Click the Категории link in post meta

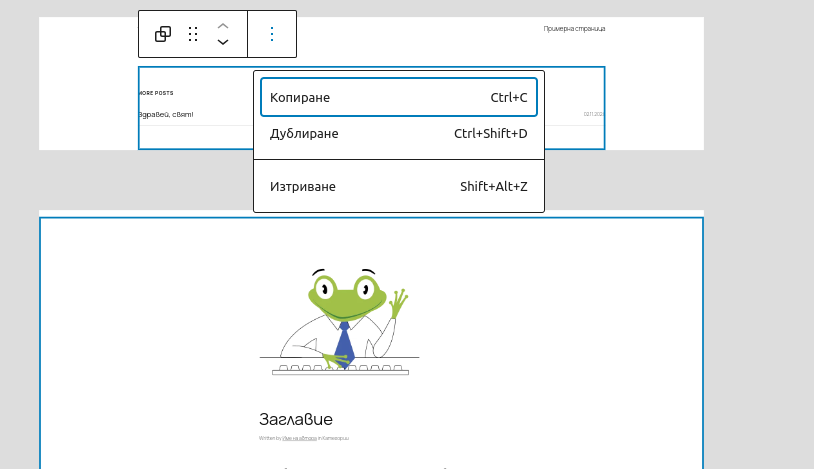pos(336,438)
